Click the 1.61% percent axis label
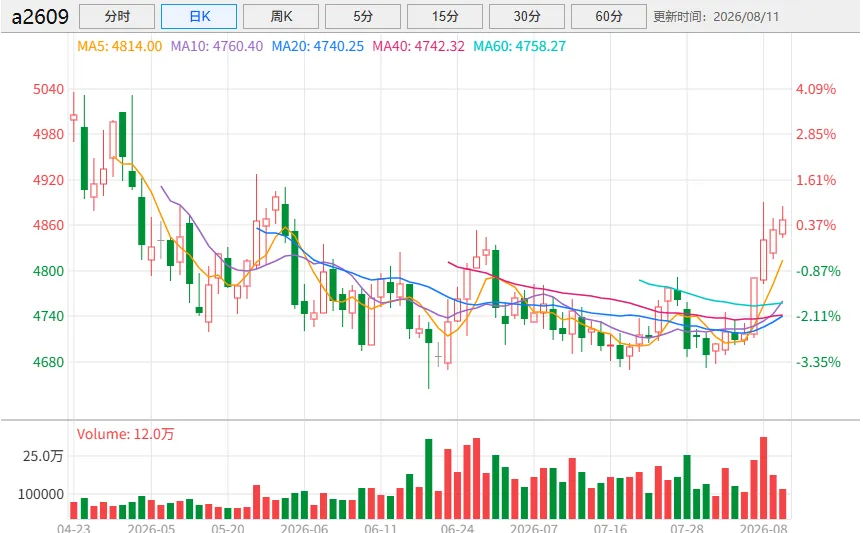This screenshot has height=533, width=863. [816, 180]
